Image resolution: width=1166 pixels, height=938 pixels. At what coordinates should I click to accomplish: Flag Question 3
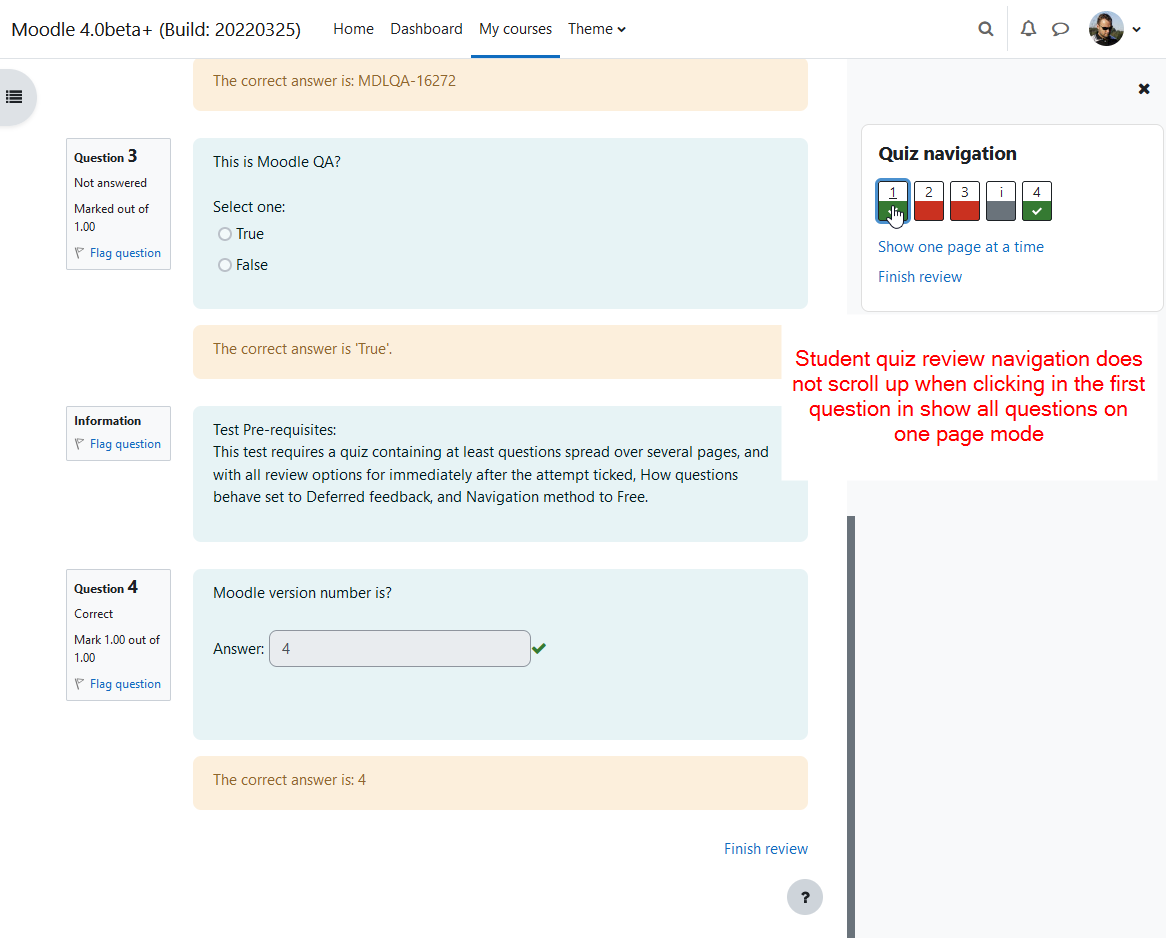coord(125,253)
